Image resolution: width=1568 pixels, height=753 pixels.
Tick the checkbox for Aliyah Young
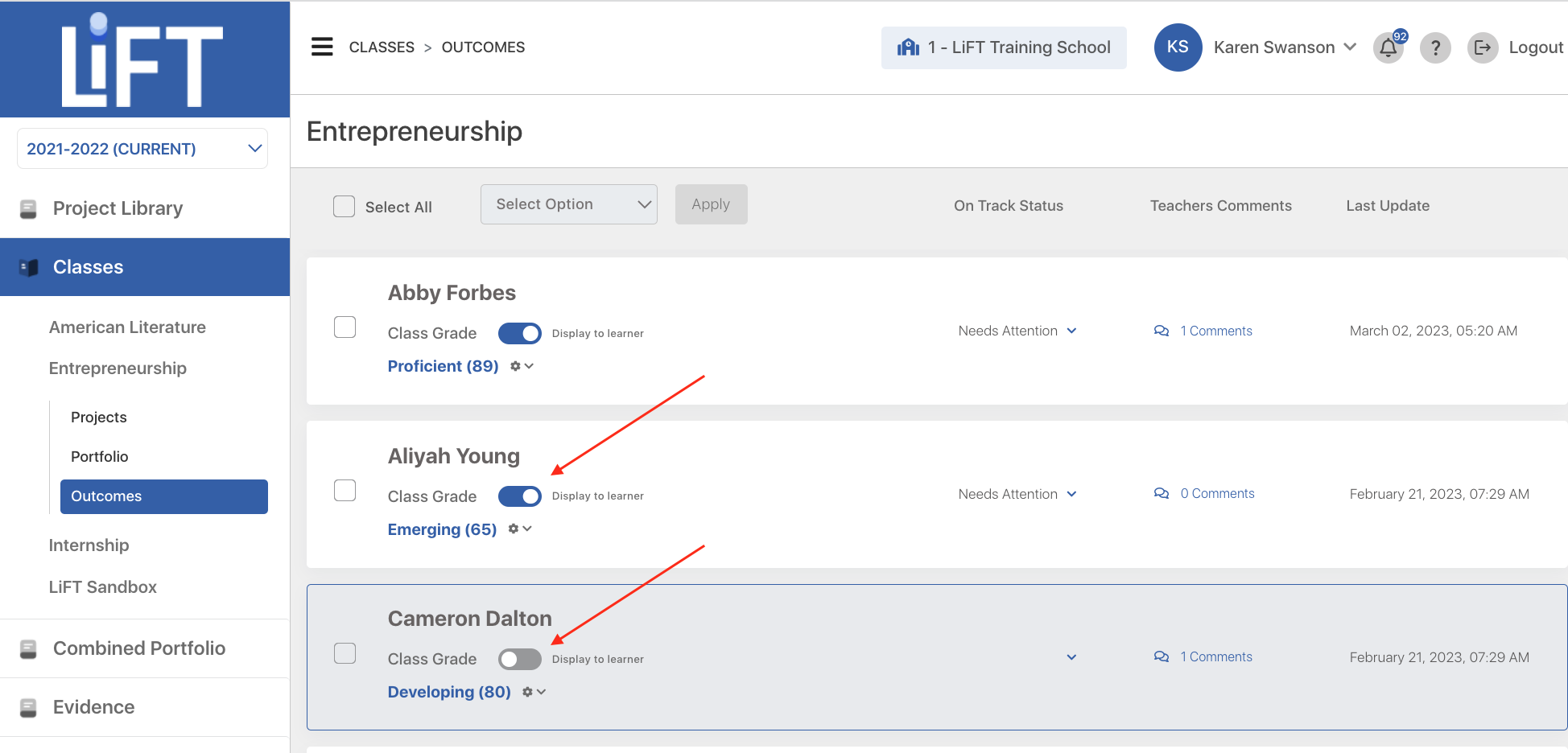345,490
